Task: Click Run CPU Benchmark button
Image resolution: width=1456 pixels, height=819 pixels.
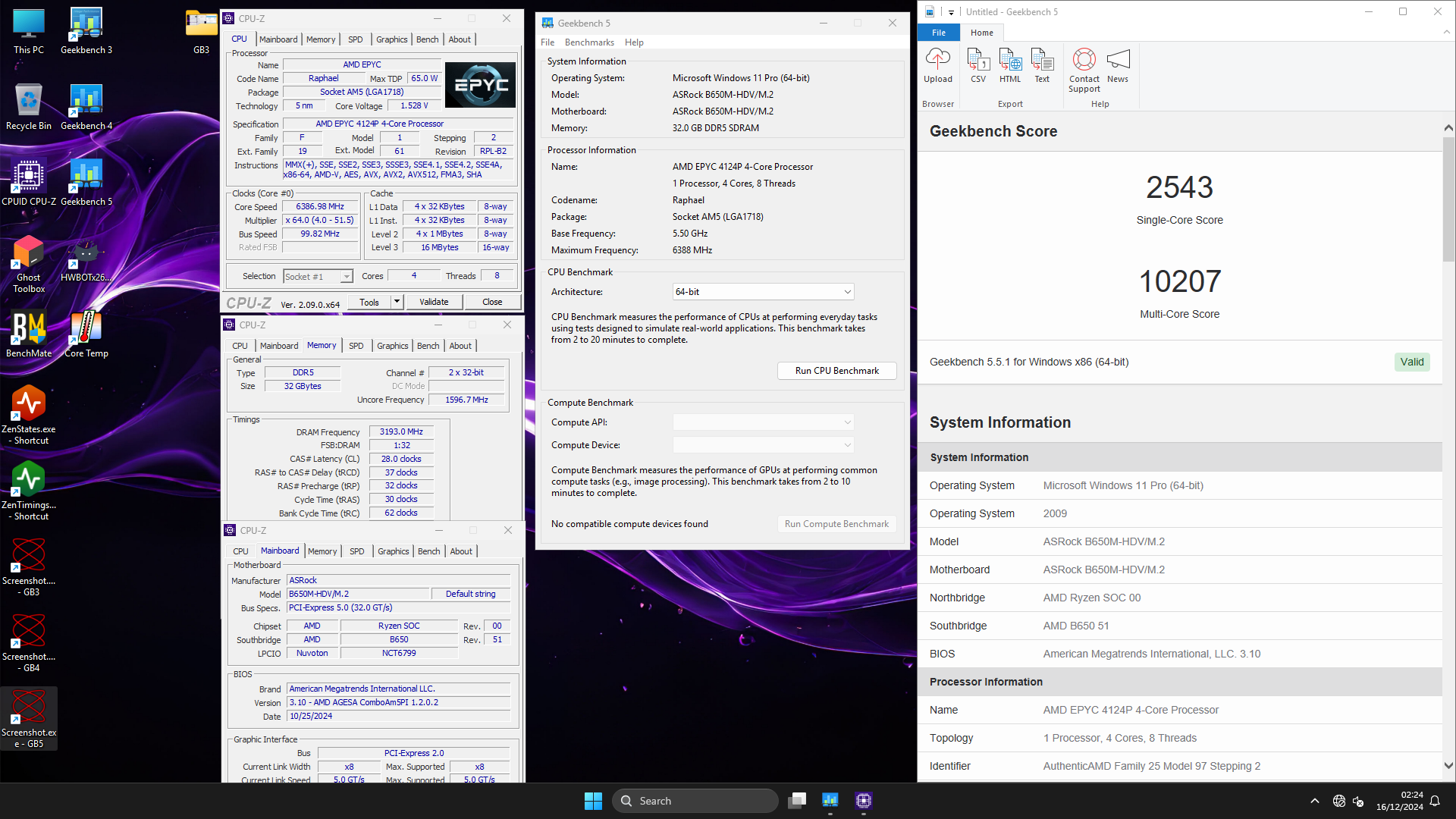Action: pos(837,371)
